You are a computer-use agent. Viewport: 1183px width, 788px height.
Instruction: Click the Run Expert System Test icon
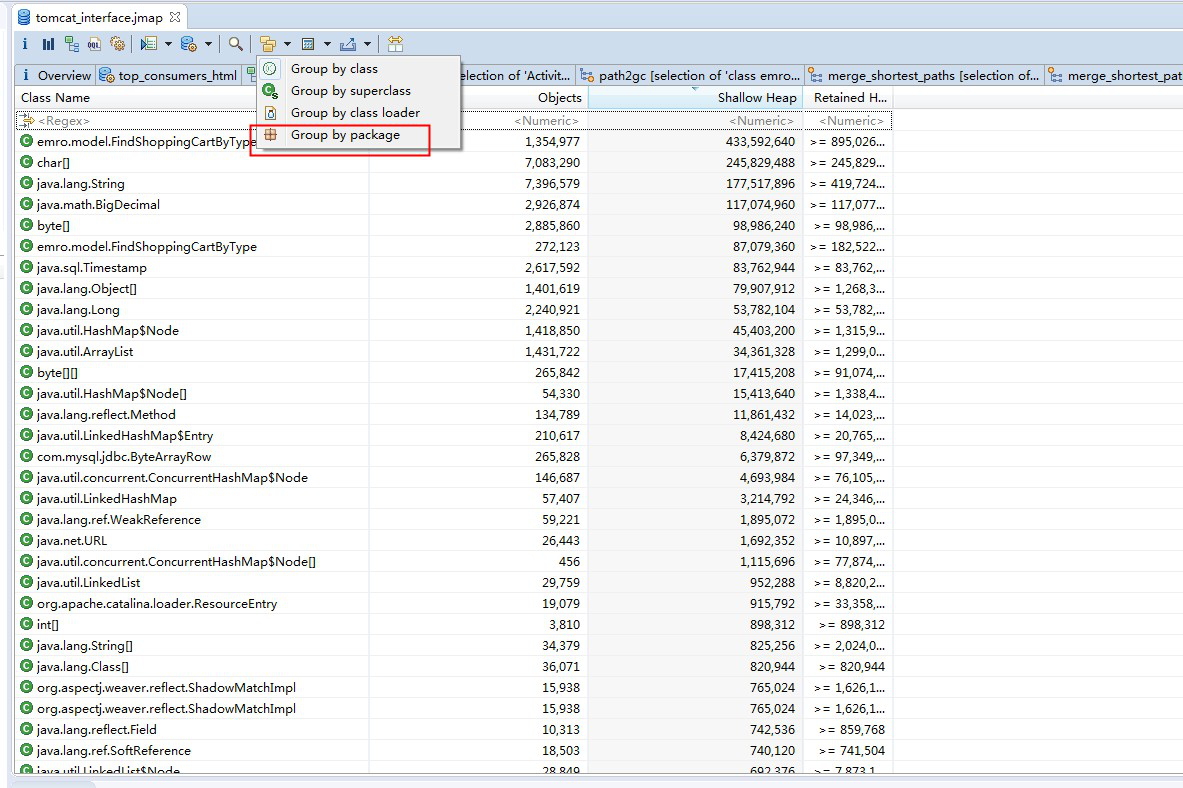[x=149, y=44]
